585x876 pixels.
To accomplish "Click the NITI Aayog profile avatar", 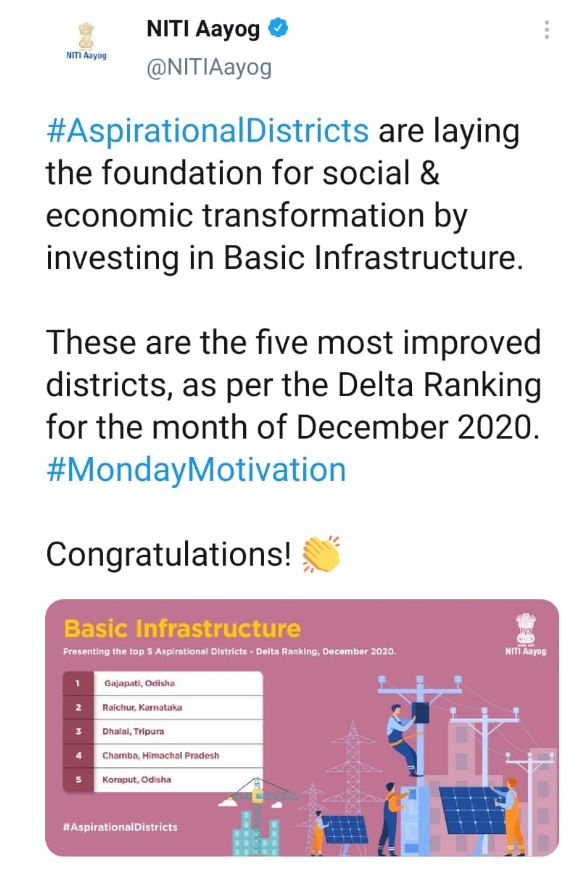I will point(88,42).
